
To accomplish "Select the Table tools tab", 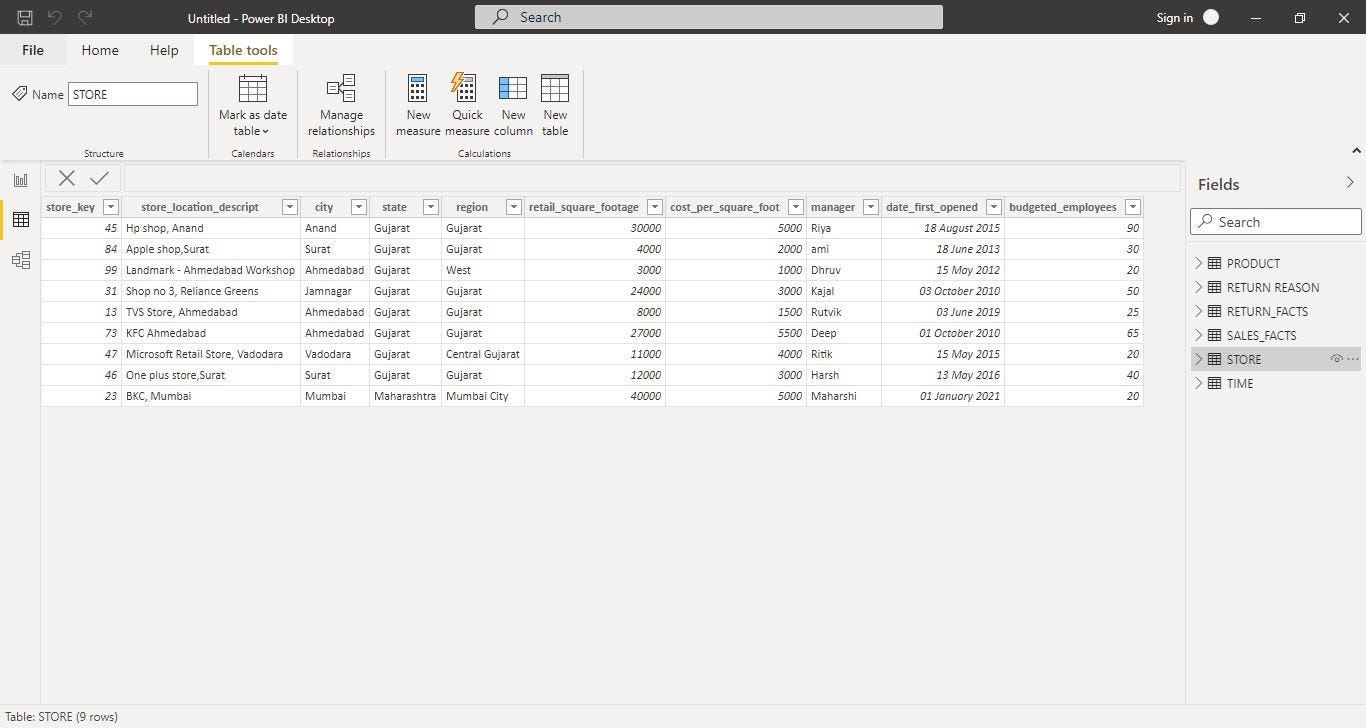I will (243, 50).
